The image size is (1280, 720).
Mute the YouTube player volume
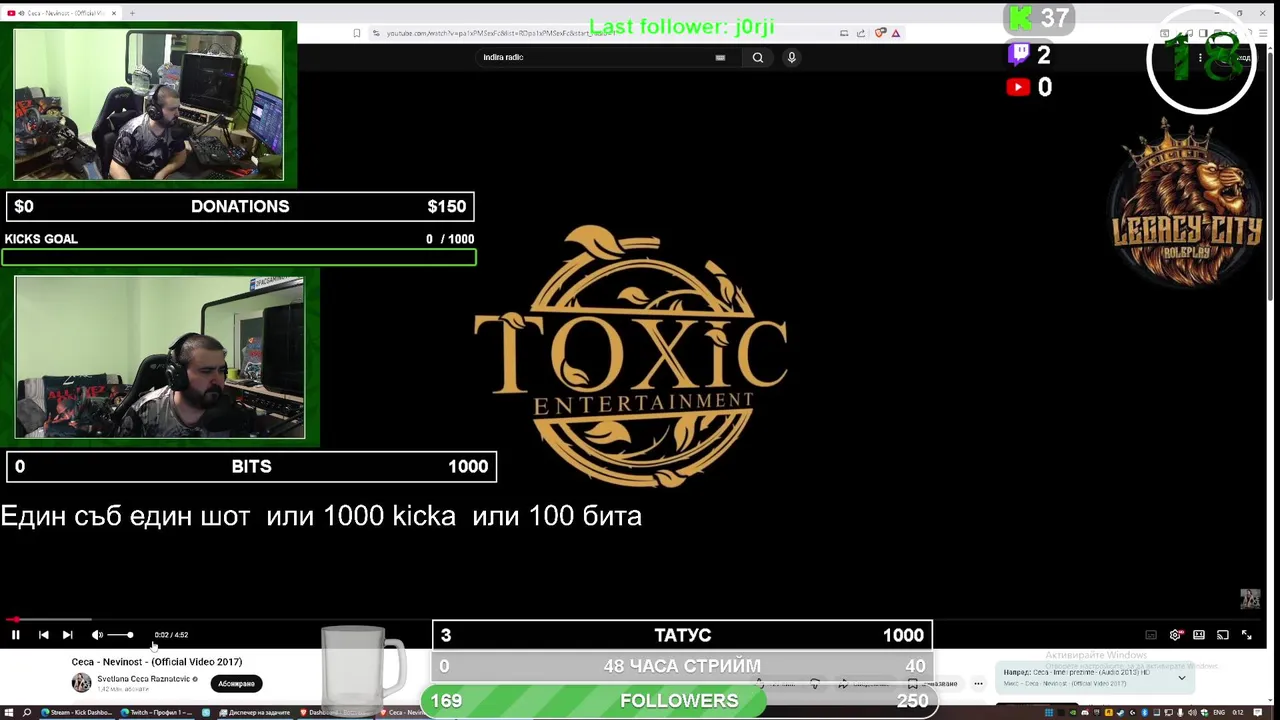97,635
